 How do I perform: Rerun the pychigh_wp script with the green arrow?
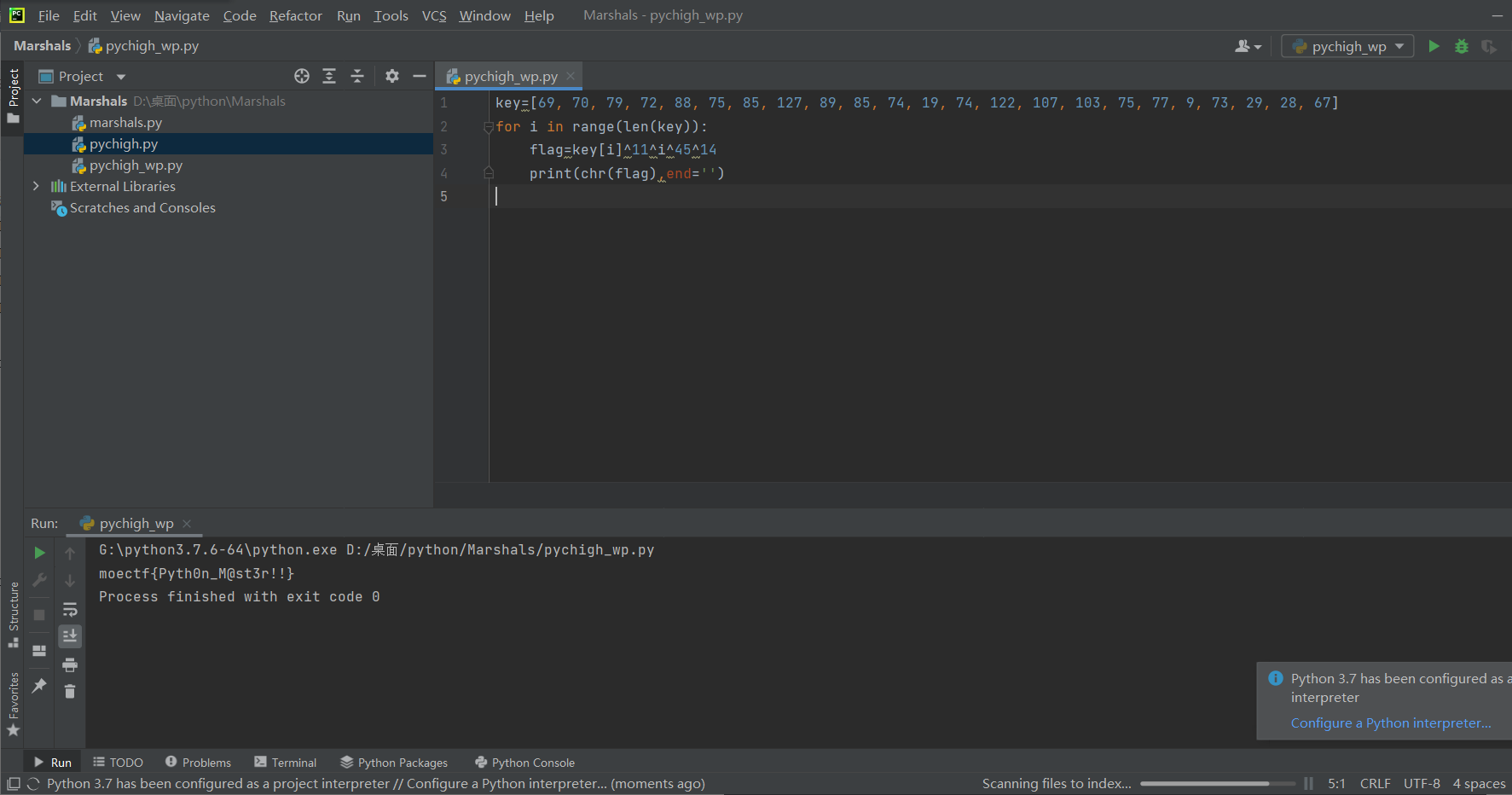point(39,552)
